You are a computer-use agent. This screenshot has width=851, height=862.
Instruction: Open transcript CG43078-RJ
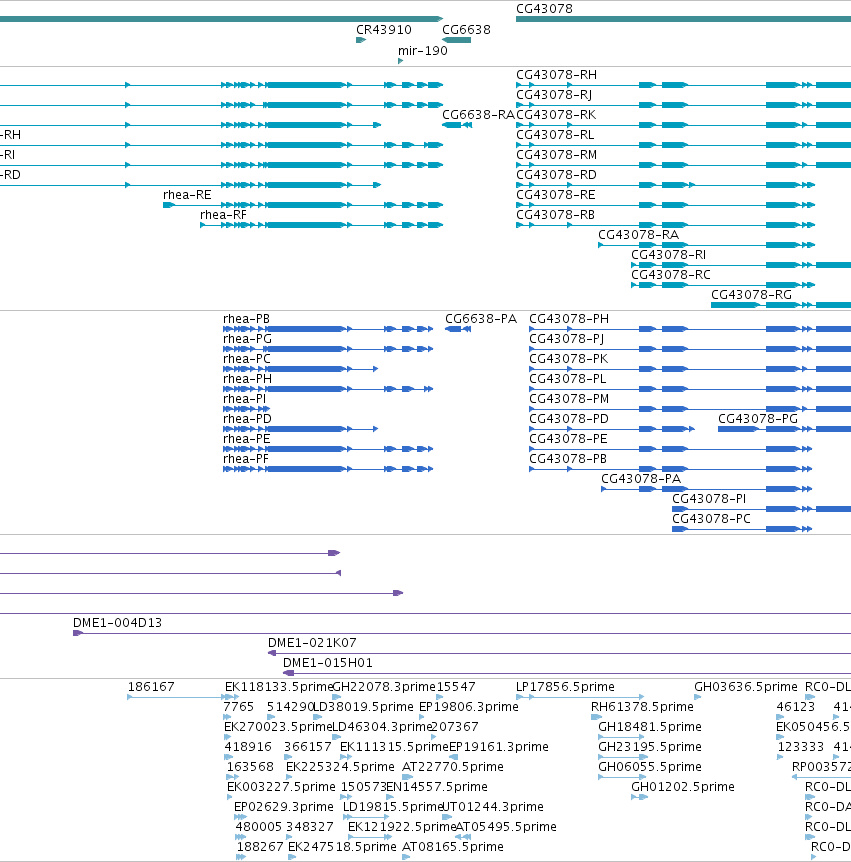pyautogui.click(x=554, y=95)
